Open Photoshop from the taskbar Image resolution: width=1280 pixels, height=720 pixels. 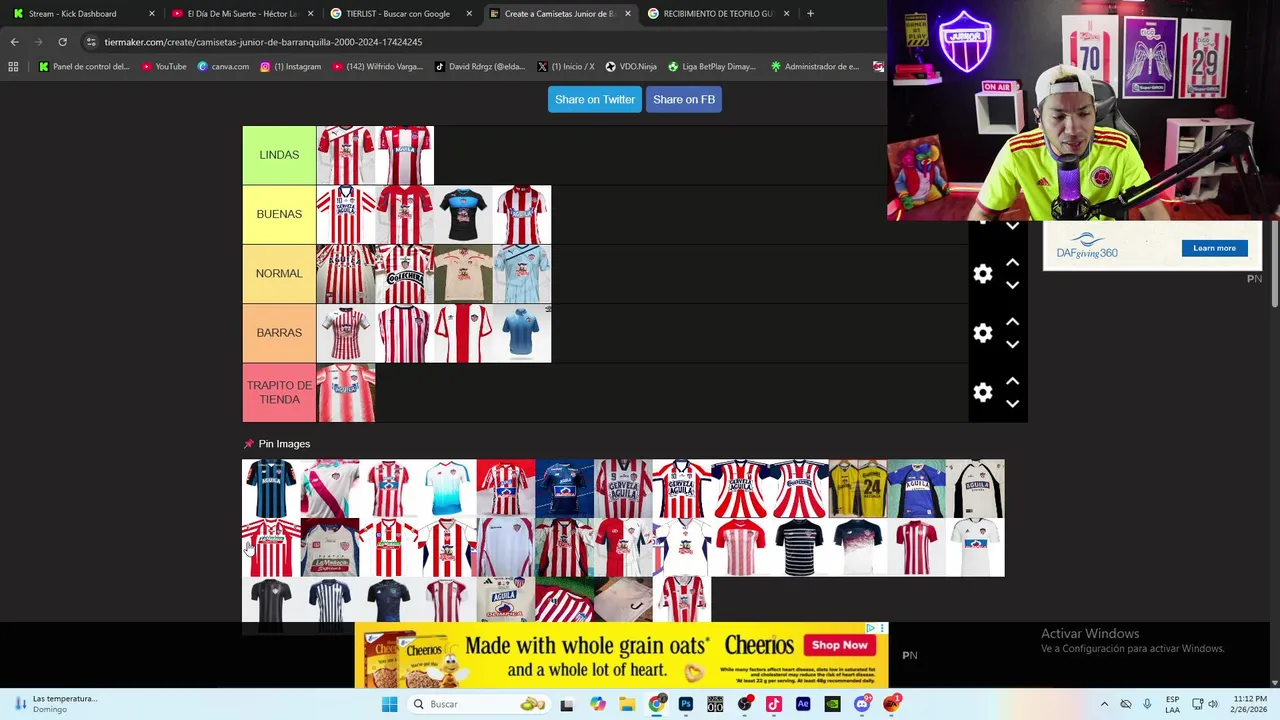tap(686, 704)
